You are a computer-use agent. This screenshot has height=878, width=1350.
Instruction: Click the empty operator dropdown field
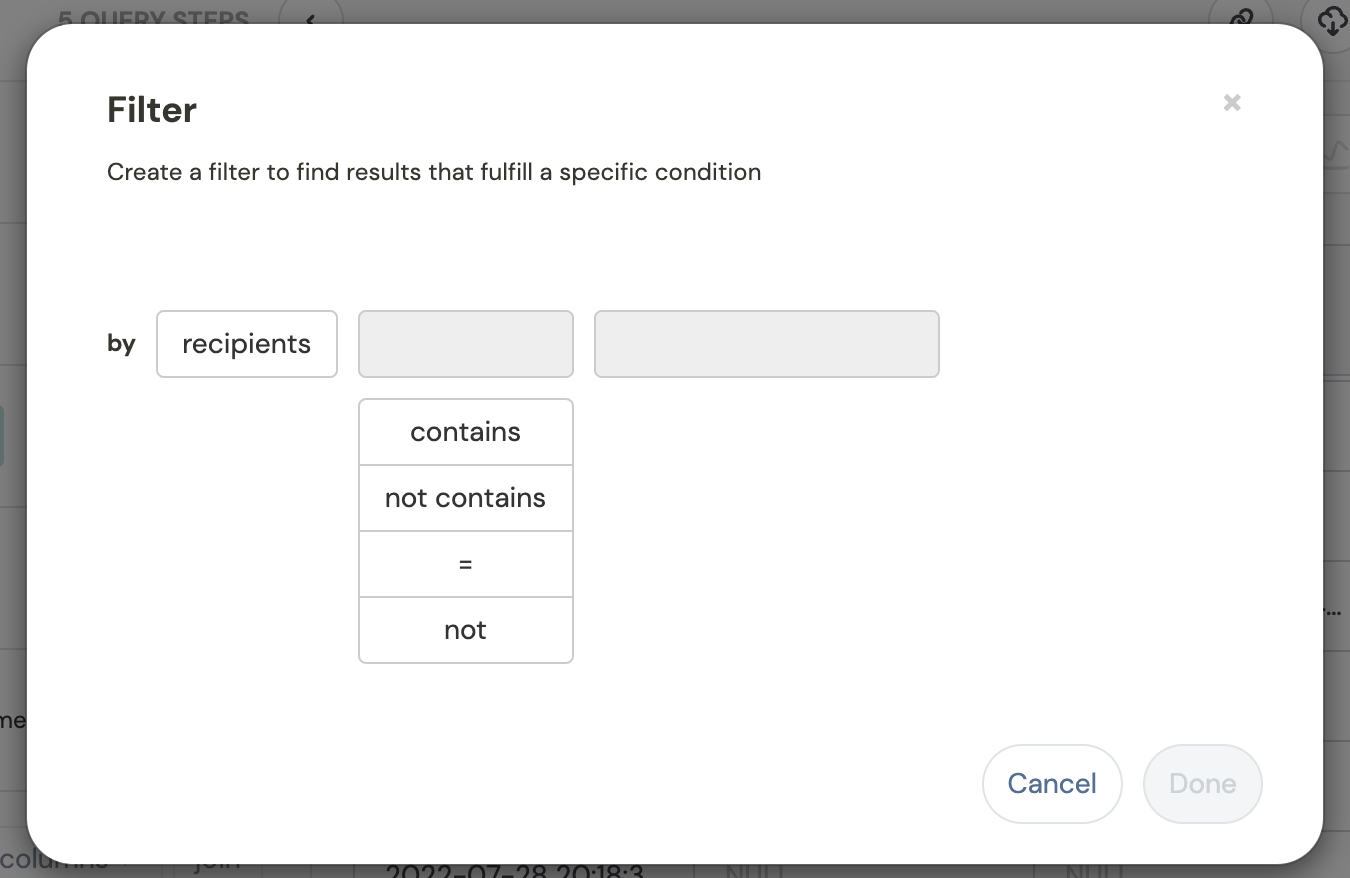pos(466,344)
